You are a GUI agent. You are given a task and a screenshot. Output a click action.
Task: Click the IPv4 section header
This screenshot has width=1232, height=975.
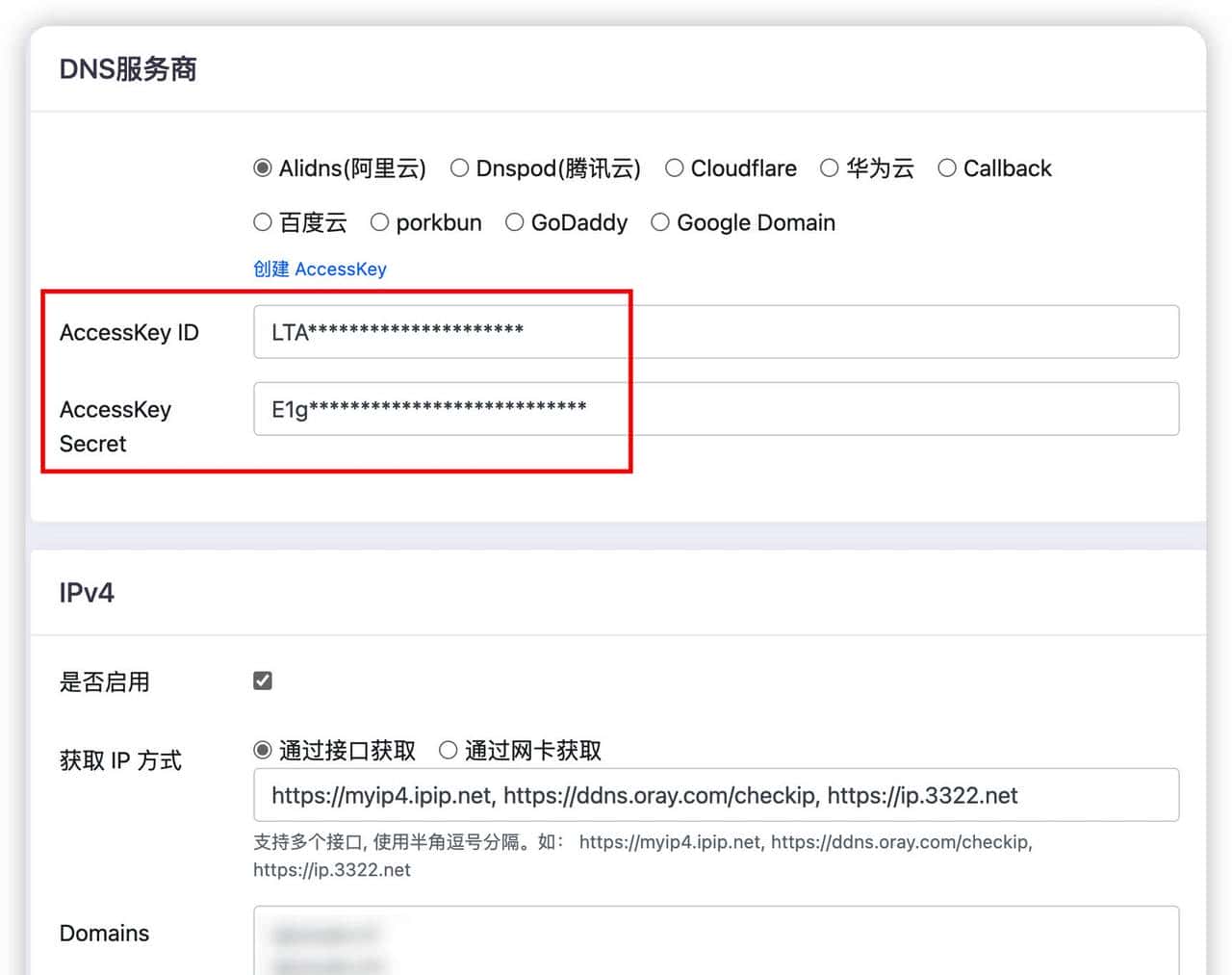point(87,592)
